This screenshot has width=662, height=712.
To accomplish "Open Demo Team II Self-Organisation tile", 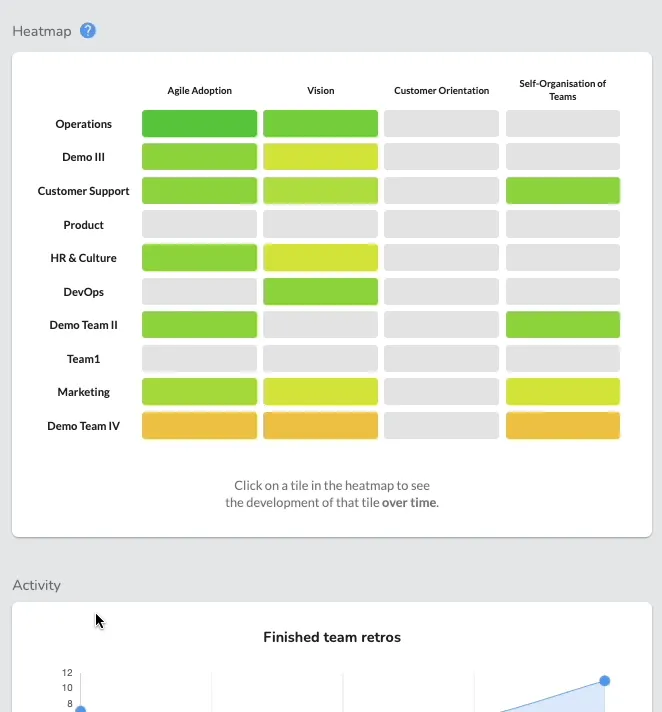I will (x=562, y=325).
